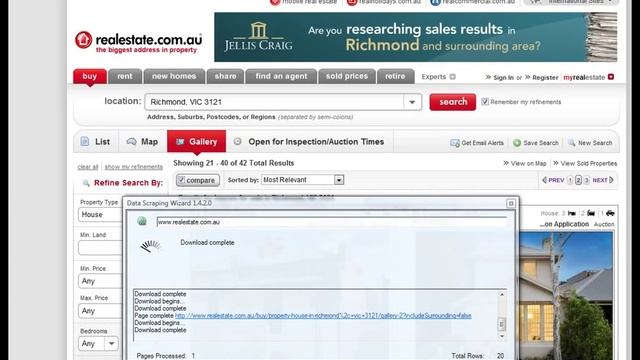Expand the location field dropdown arrow
640x360 pixels.
412,102
